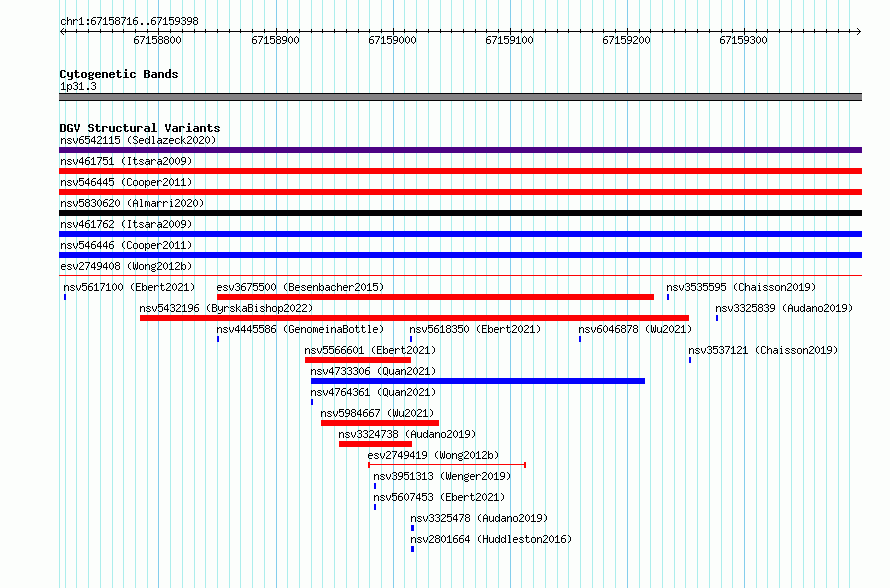Open nsv4764361 (Quan2021) label
Screen dimensions: 890x588
373,392
